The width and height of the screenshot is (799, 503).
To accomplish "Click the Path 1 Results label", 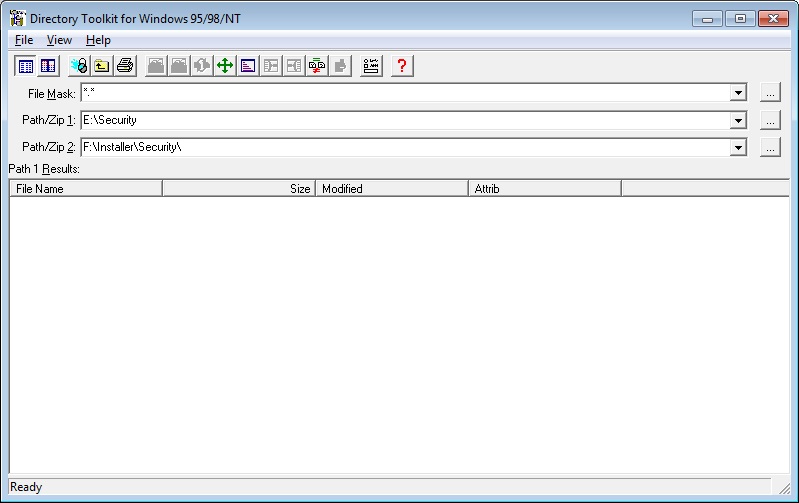I will (44, 169).
